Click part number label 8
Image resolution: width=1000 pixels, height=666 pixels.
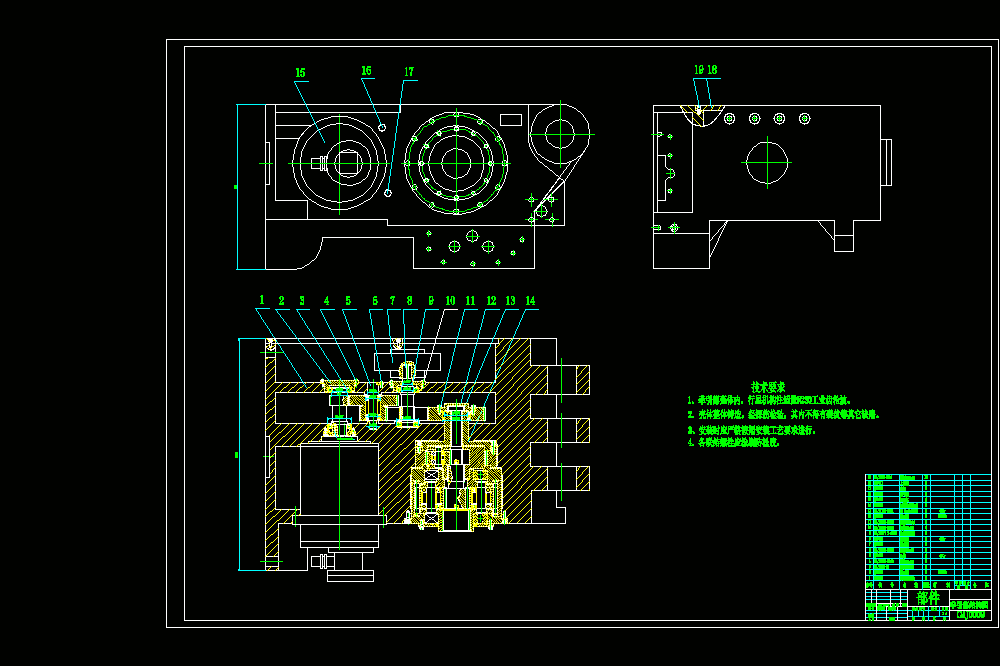[x=409, y=300]
